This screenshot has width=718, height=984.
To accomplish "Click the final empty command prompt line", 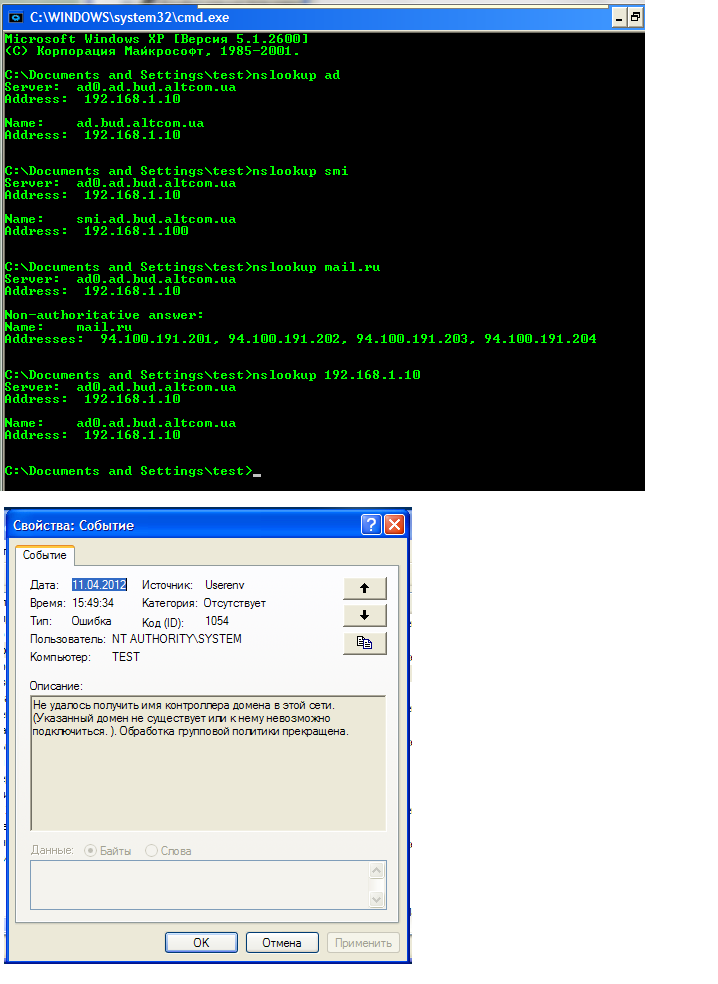I will click(x=132, y=471).
